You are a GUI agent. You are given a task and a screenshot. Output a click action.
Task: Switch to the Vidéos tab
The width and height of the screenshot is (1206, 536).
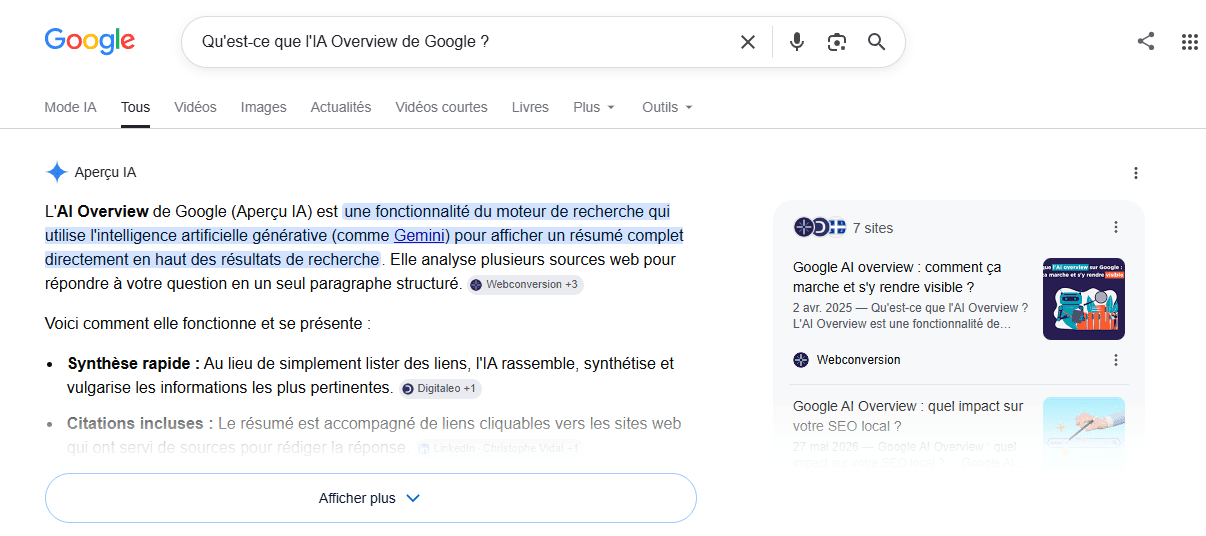click(195, 107)
